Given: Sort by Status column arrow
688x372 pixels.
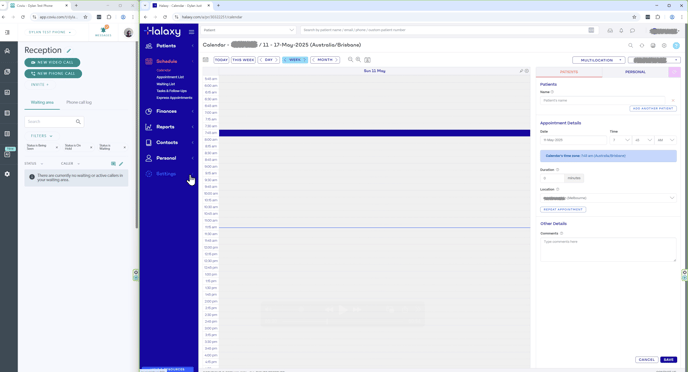Looking at the screenshot, I should click(42, 164).
